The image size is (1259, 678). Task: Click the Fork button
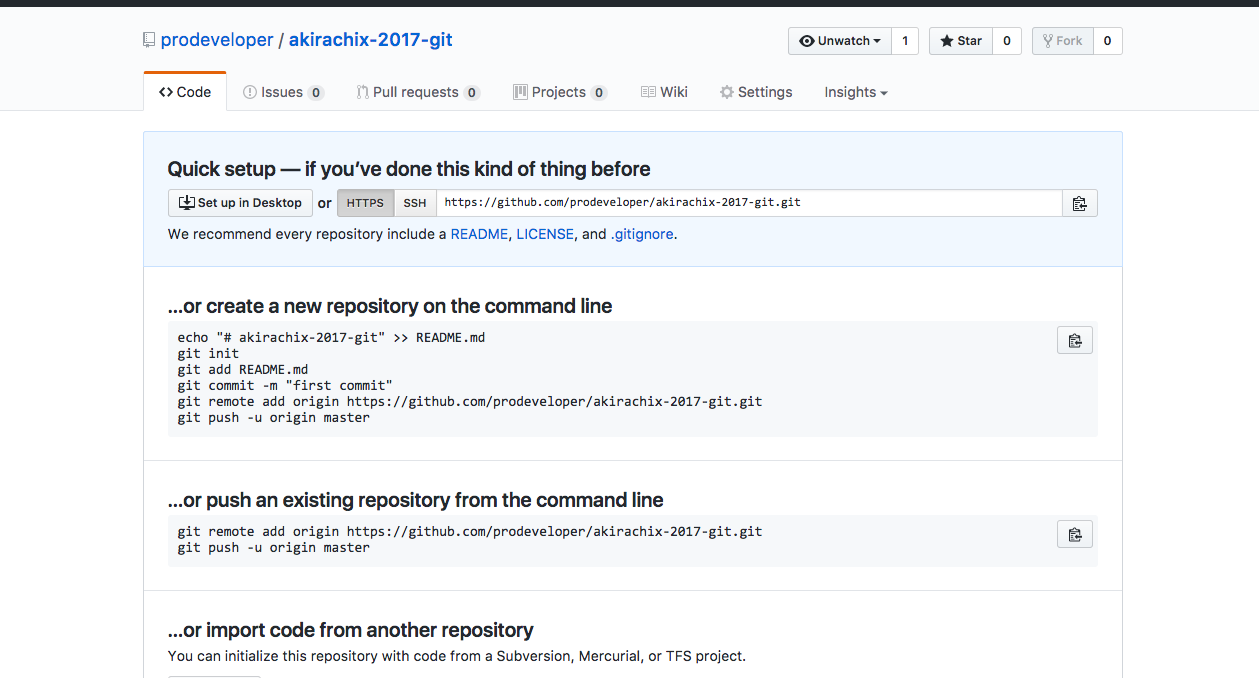1062,41
